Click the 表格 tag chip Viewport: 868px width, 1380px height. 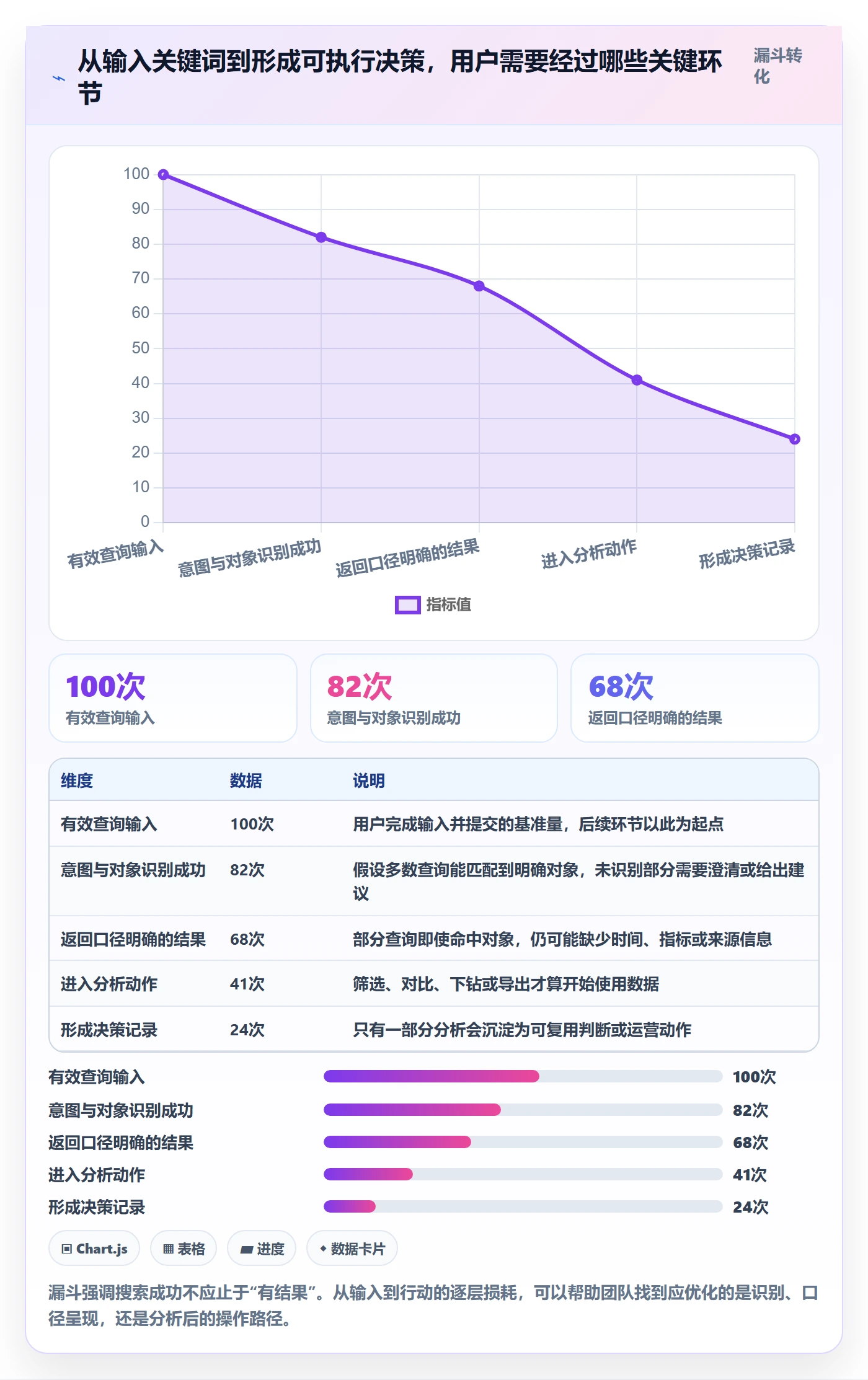(184, 1249)
